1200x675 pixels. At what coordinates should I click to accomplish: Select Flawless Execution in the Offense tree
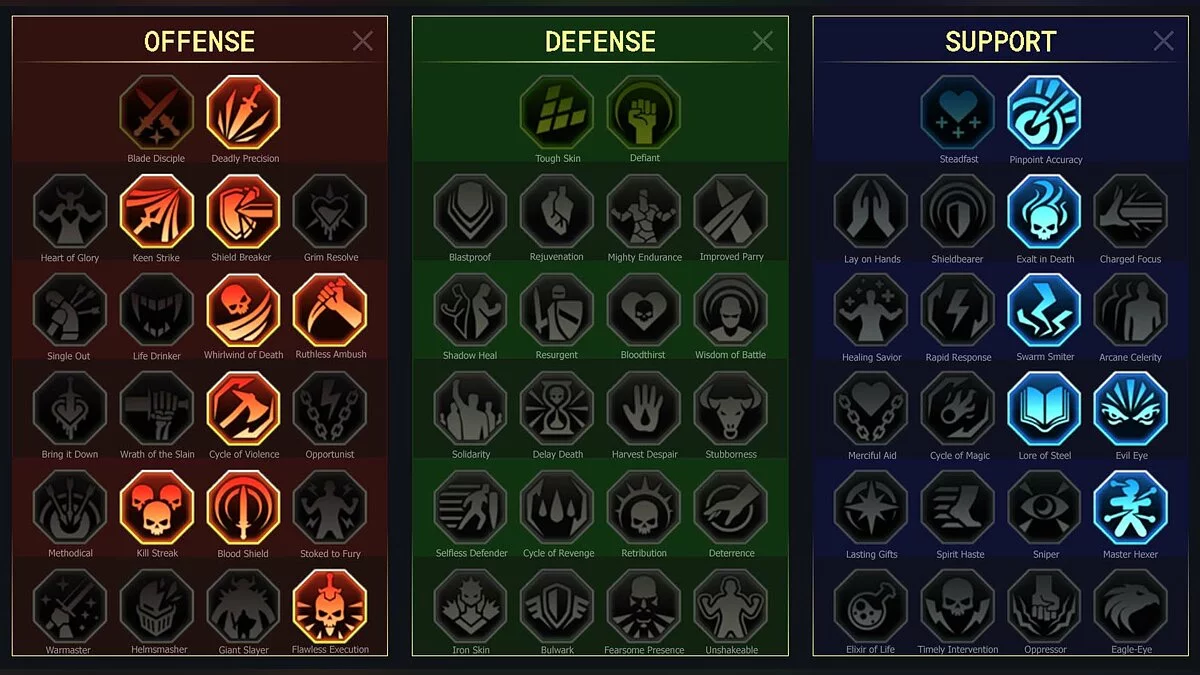[330, 606]
